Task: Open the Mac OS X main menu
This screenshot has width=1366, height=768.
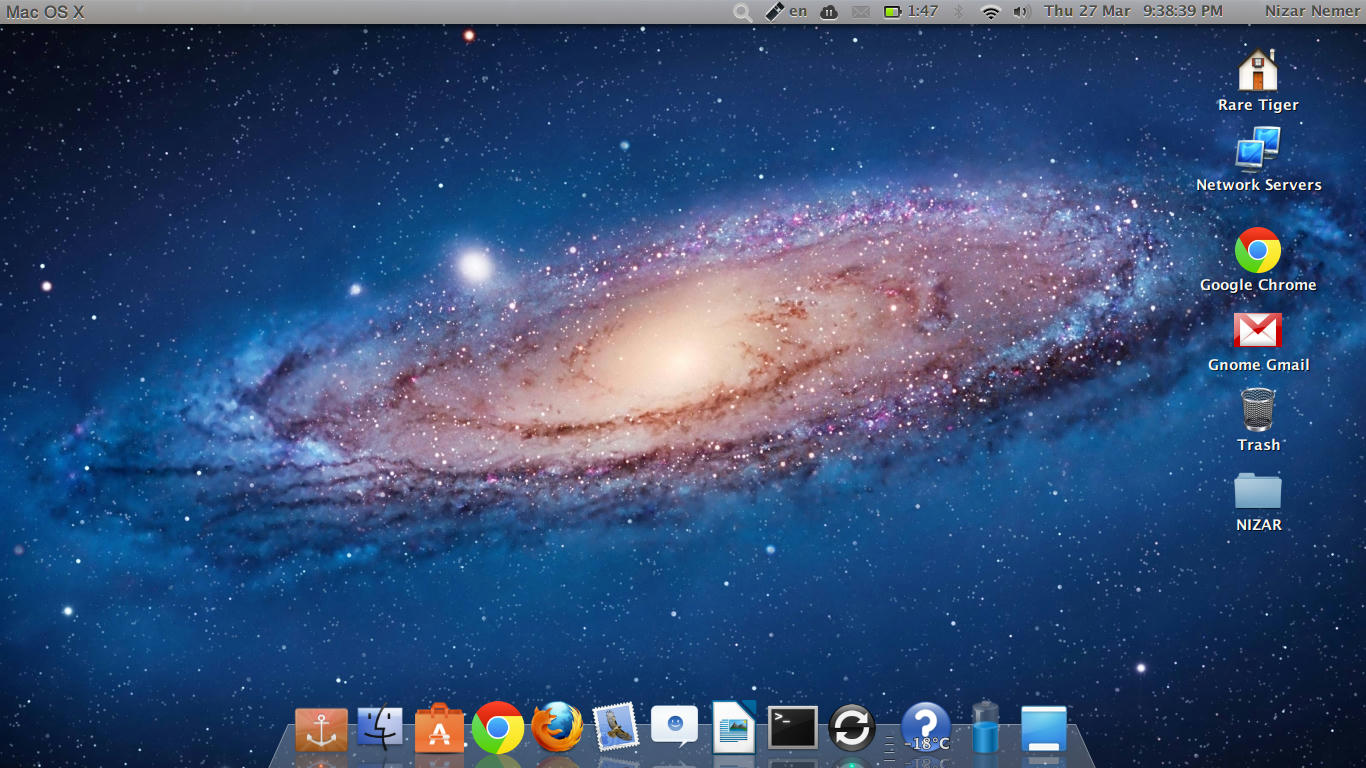Action: pyautogui.click(x=45, y=11)
